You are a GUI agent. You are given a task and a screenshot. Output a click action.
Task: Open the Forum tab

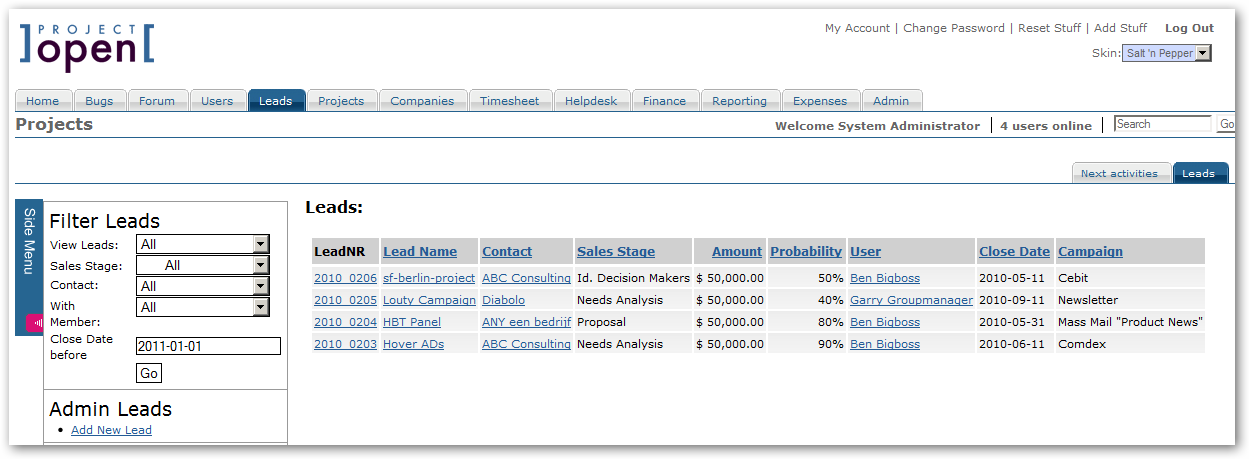coord(157,101)
